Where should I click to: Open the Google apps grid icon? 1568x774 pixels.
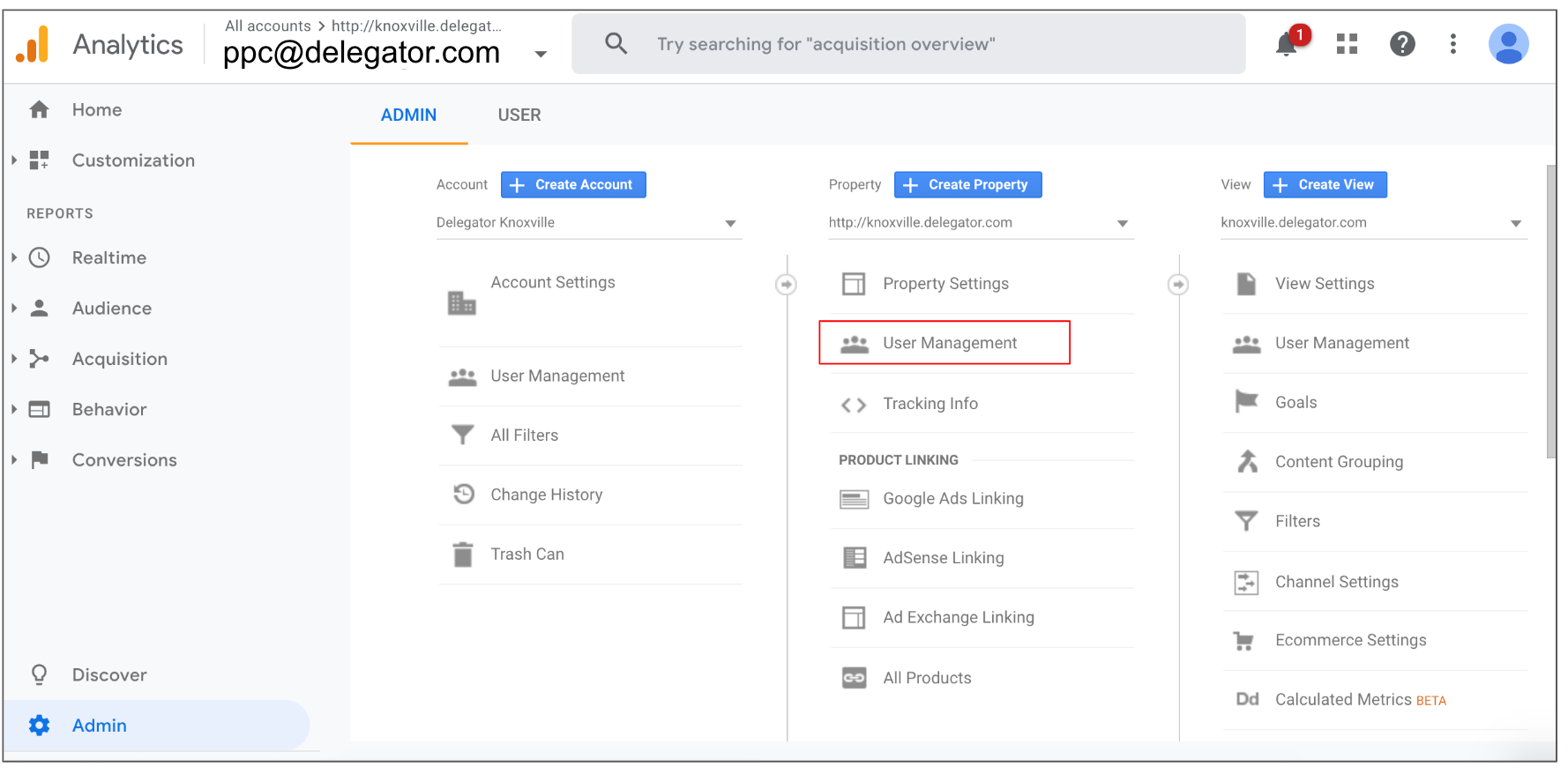click(x=1347, y=43)
